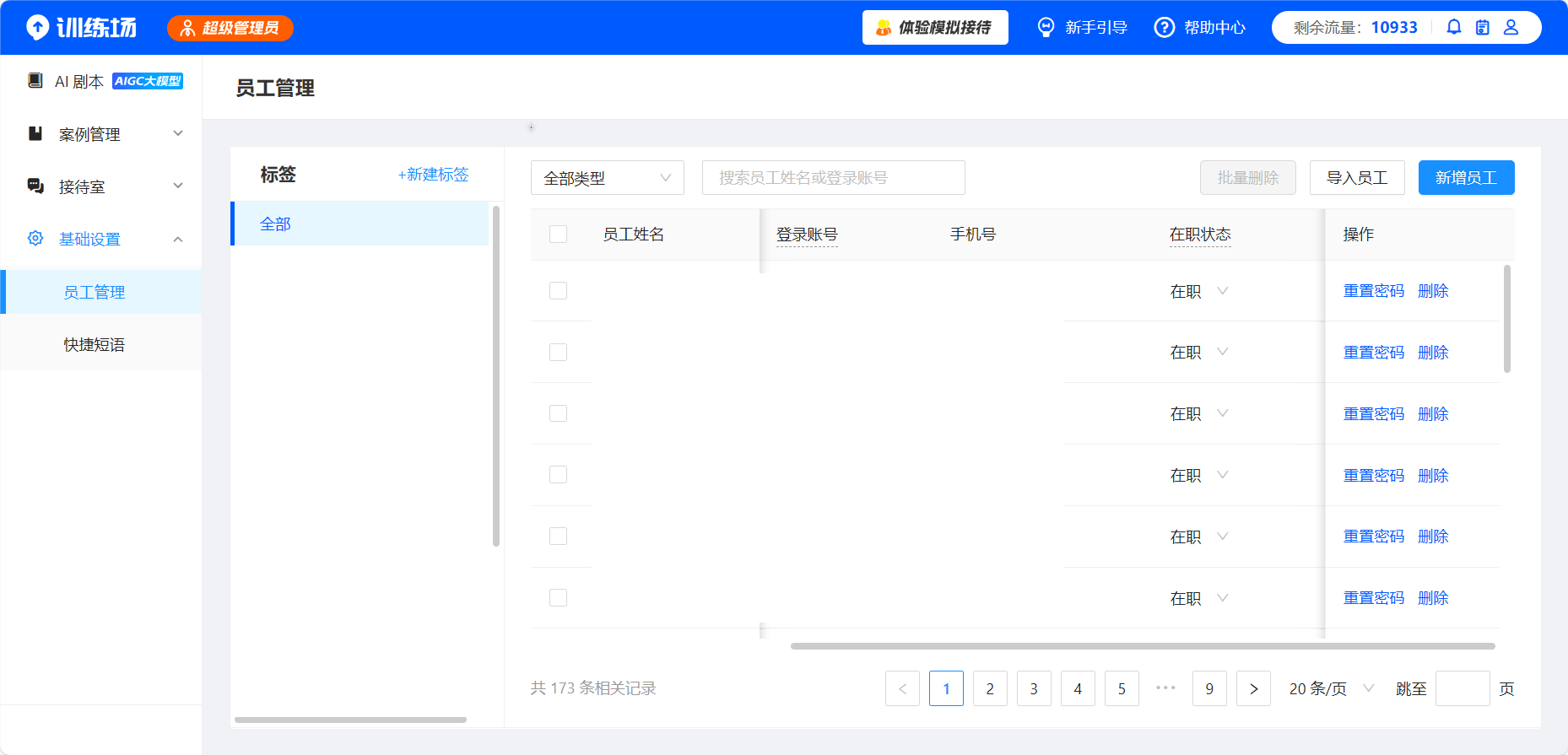Viewport: 1568px width, 755px height.
Task: Go to page 5
Action: [1122, 688]
